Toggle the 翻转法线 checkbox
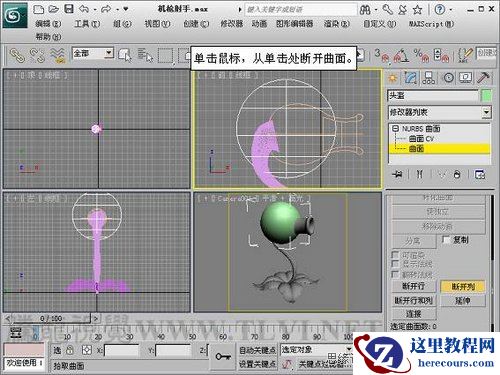Viewport: 500px width, 375px height. coord(395,274)
